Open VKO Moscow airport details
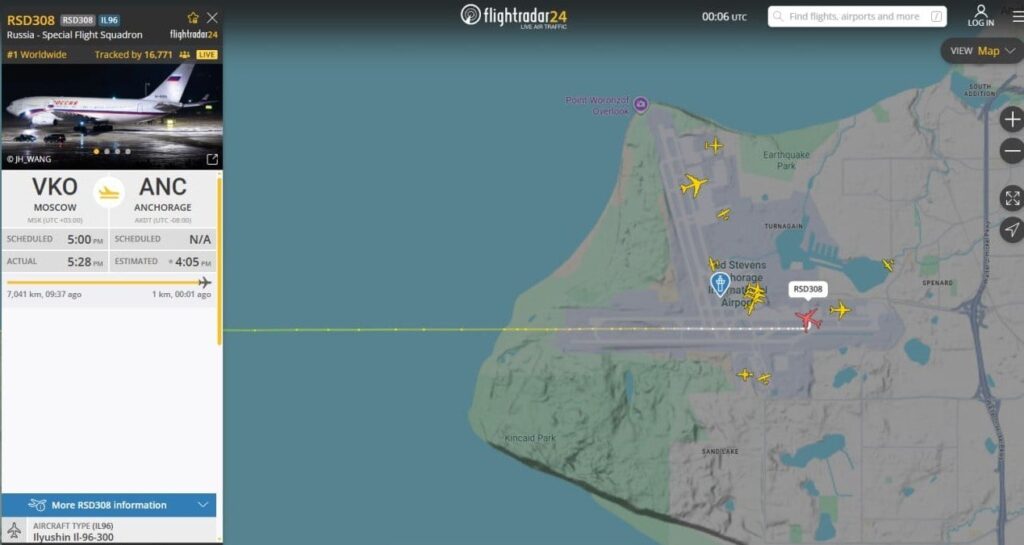1024x545 pixels. coord(55,195)
